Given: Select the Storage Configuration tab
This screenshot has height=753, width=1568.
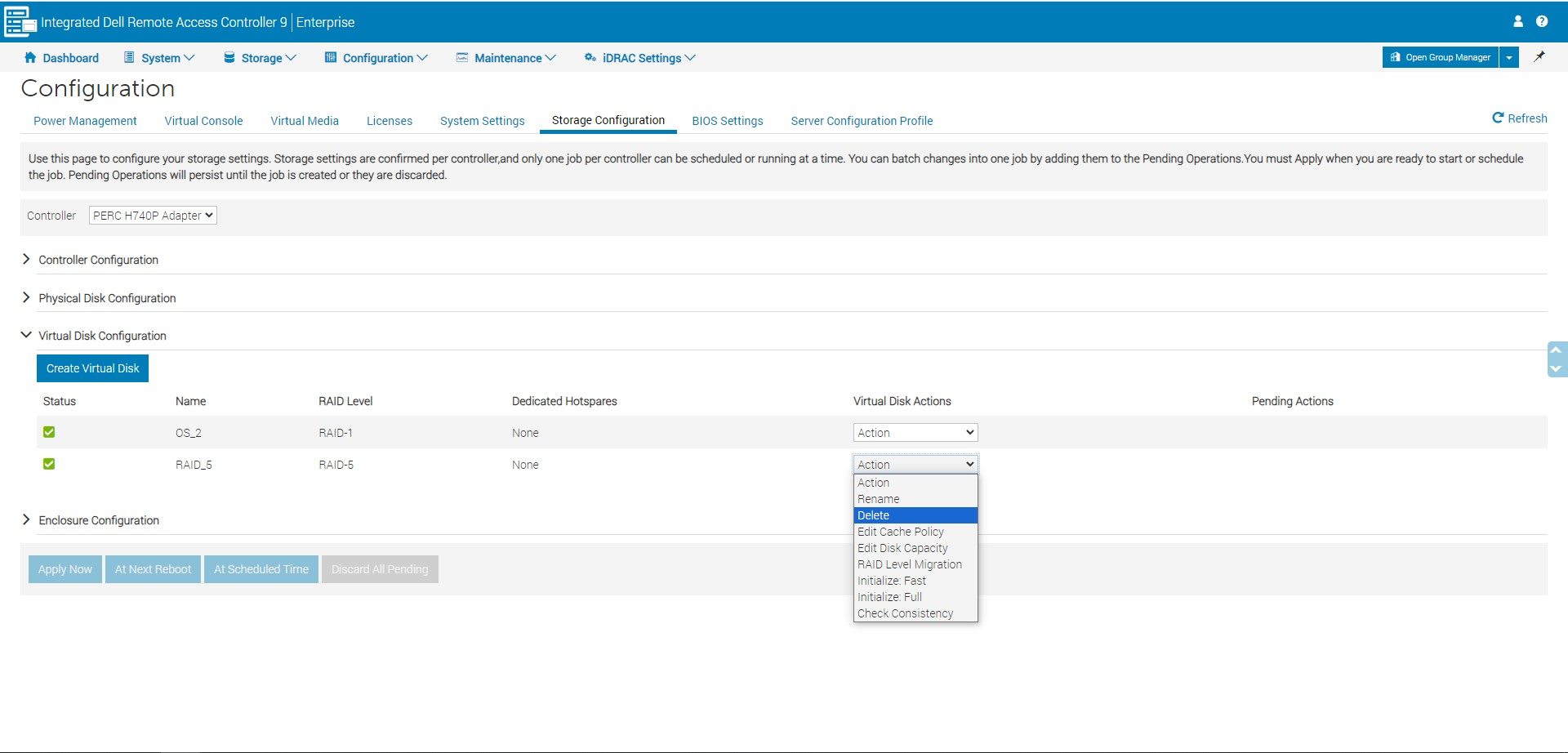Looking at the screenshot, I should (x=608, y=120).
